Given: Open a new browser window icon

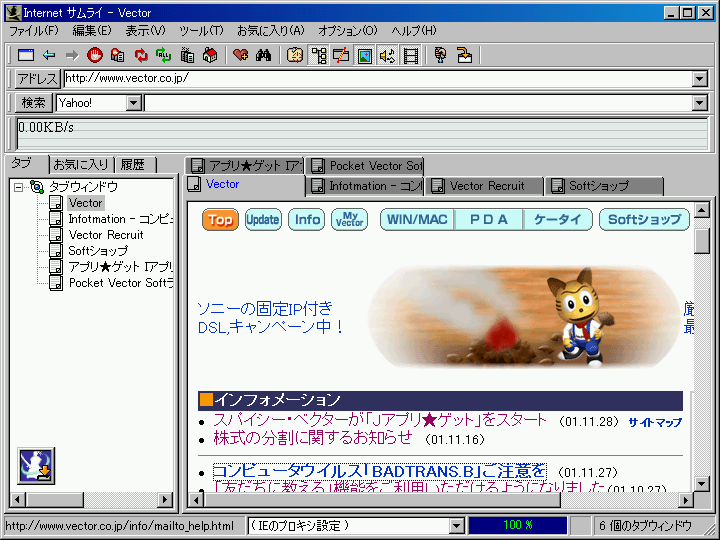Looking at the screenshot, I should (x=26, y=56).
